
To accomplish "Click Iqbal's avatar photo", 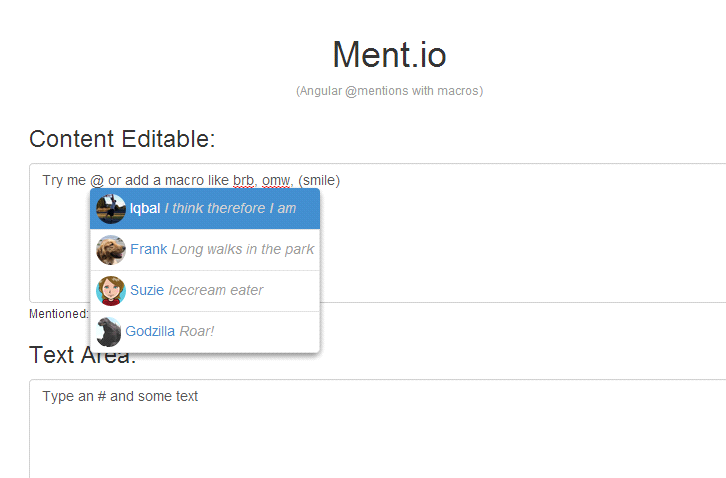I will (x=111, y=209).
